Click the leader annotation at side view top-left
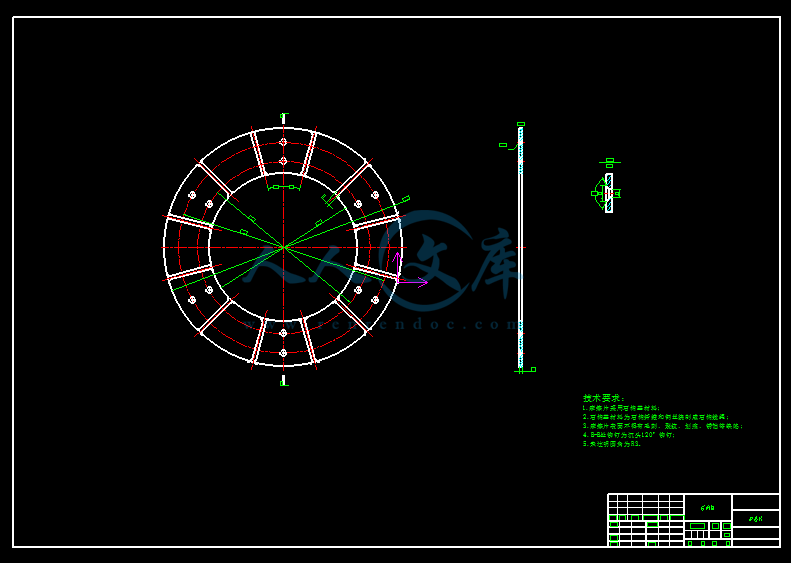The image size is (791, 563). (505, 146)
